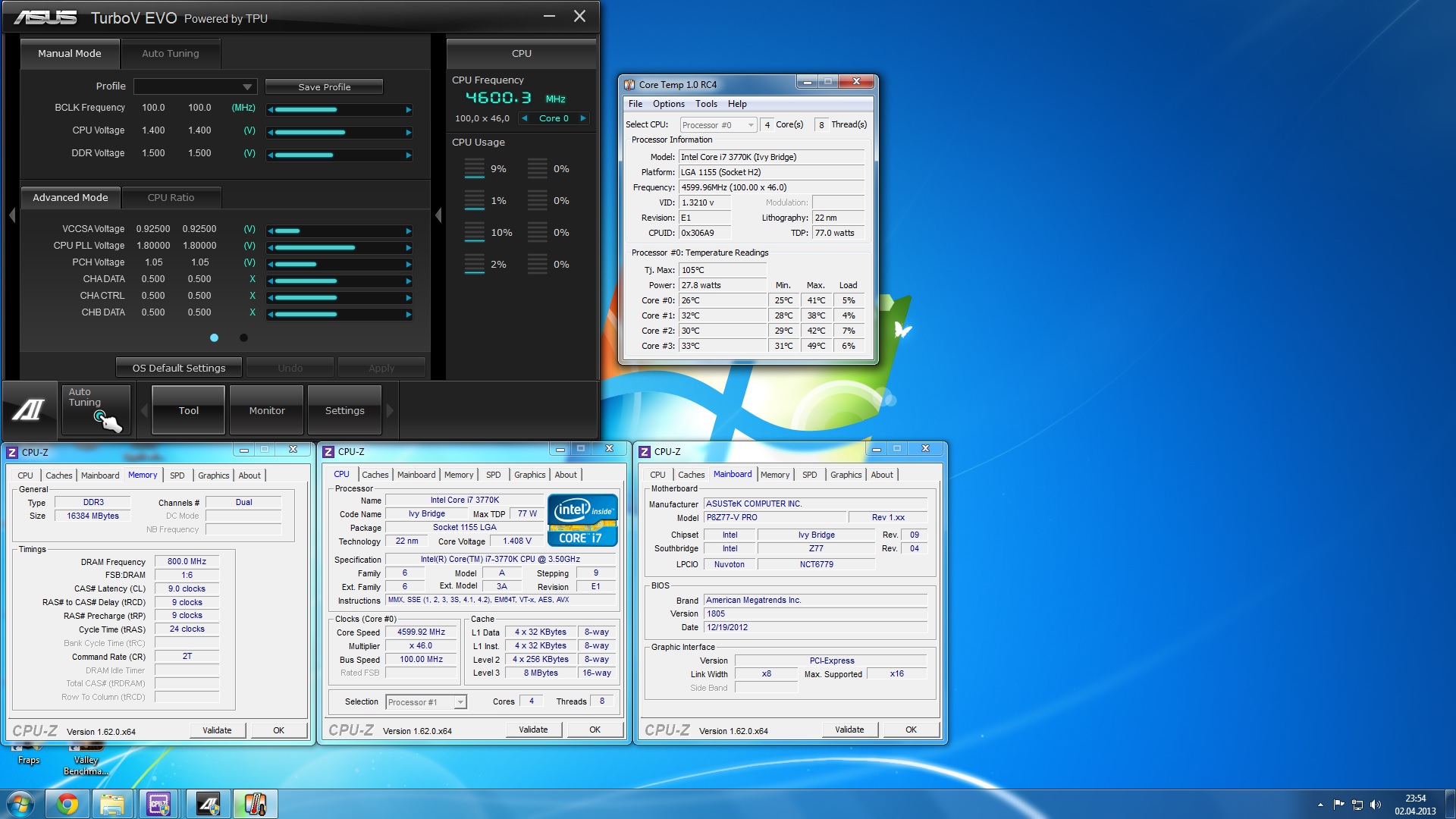Click Manual Mode tab

(x=70, y=54)
